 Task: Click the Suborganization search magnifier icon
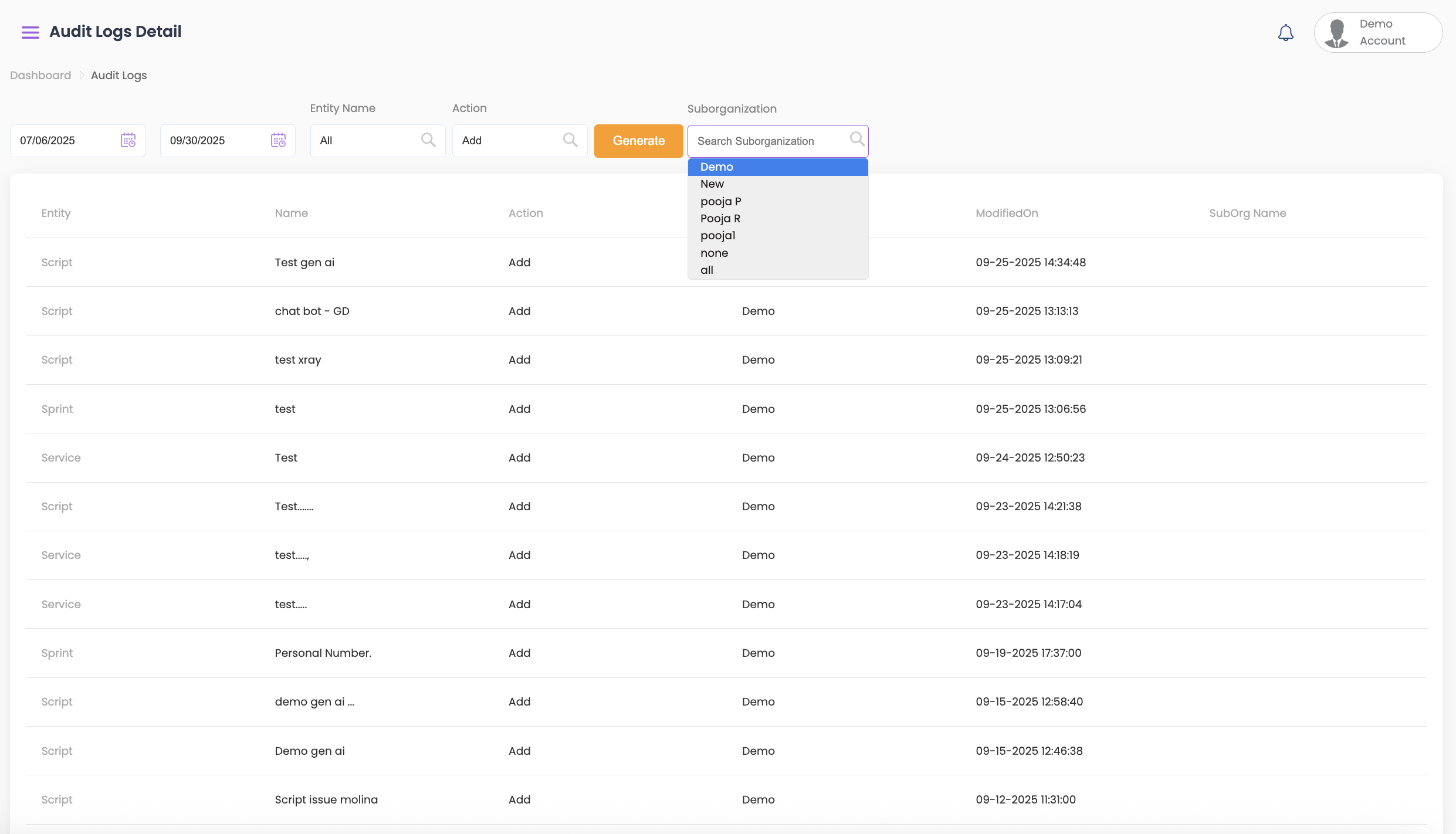coord(856,139)
